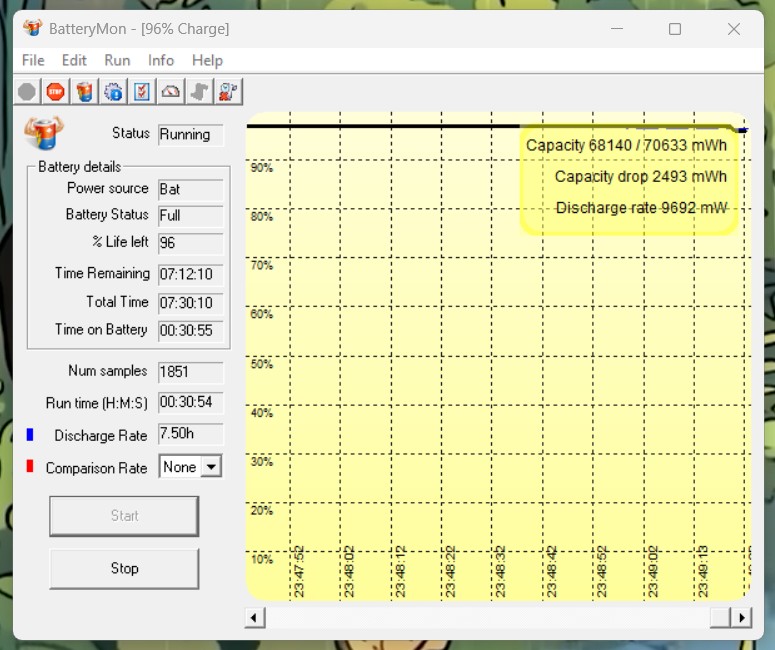Click the large battery mascot logo beside Status

[43, 133]
